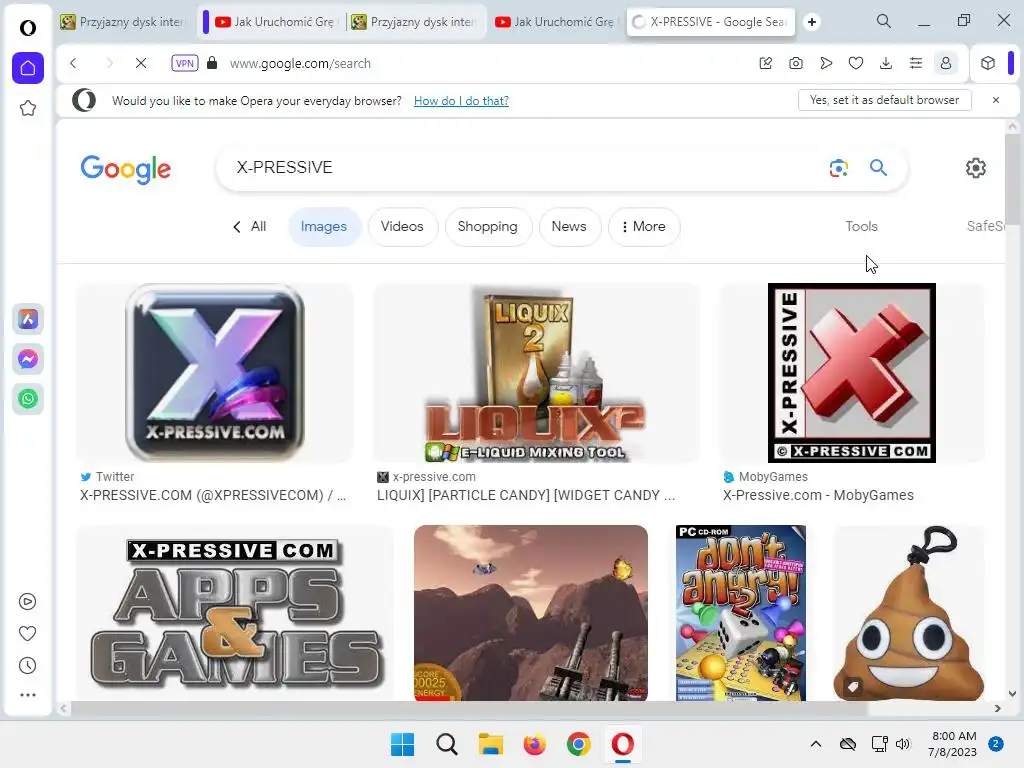Screen dimensions: 1024x768
Task: Show site security lock info
Action: click(x=212, y=63)
